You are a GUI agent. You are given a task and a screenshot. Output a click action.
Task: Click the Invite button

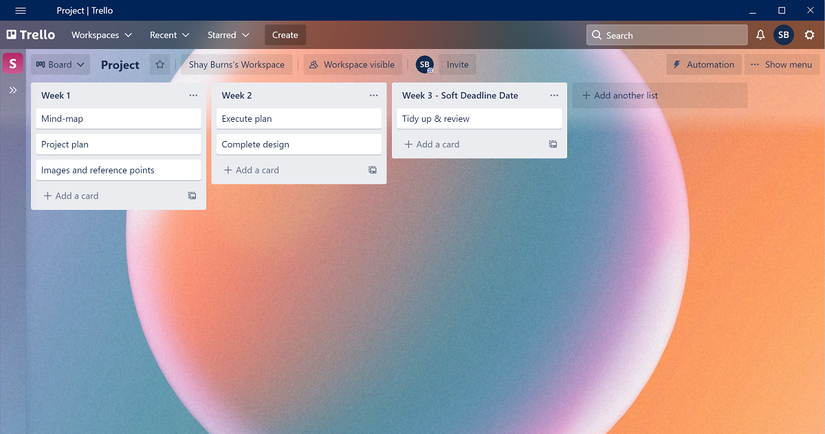tap(457, 64)
